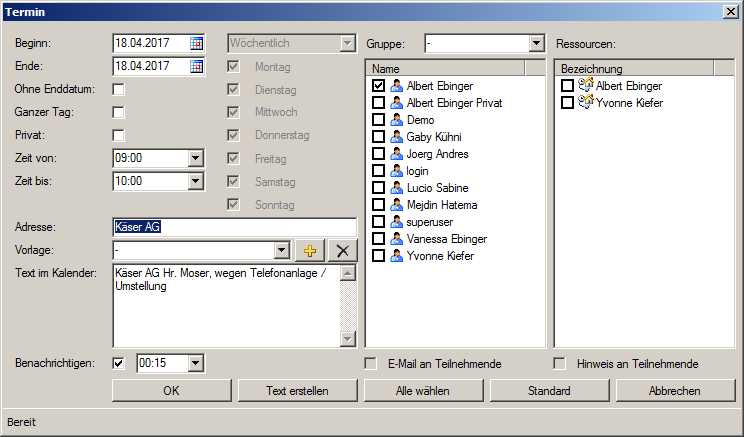
Task: Click into the Adresse input field
Action: (x=235, y=227)
